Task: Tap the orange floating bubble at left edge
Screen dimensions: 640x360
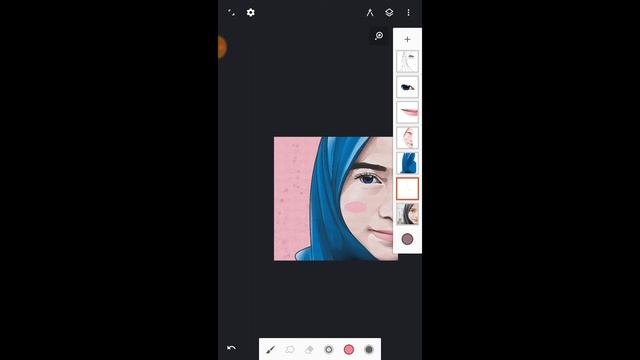Action: [222, 47]
